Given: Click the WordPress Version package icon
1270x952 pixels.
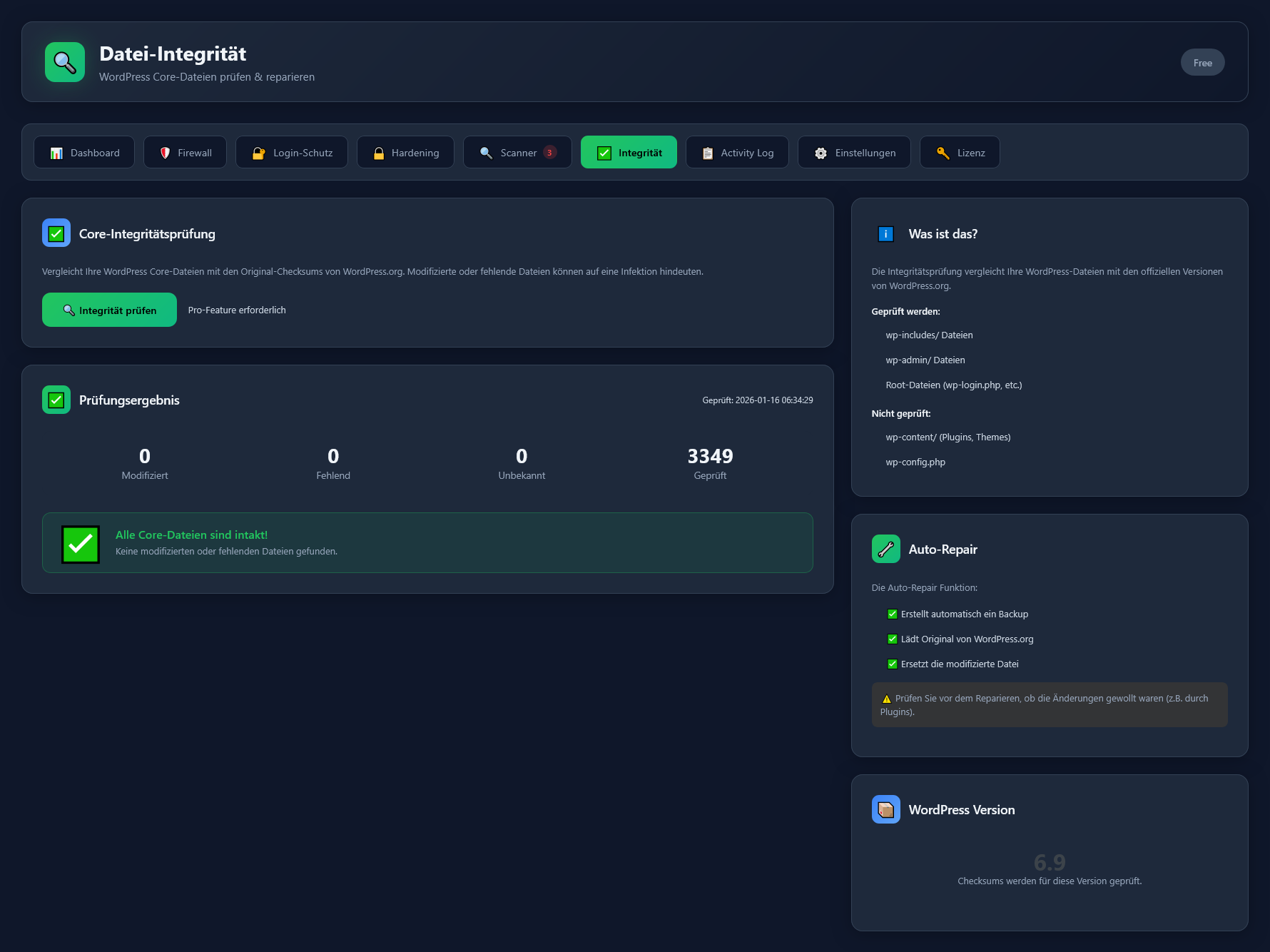Looking at the screenshot, I should pos(885,810).
